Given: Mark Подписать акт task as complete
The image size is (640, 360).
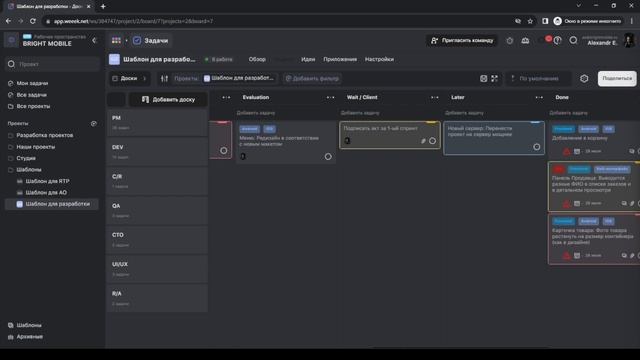Looking at the screenshot, I should [433, 141].
